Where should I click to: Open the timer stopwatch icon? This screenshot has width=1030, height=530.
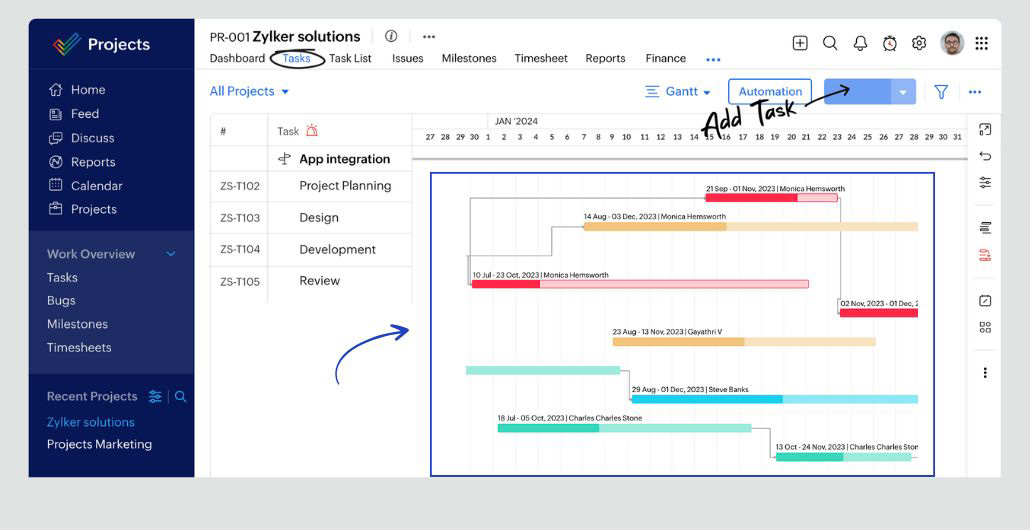[889, 43]
